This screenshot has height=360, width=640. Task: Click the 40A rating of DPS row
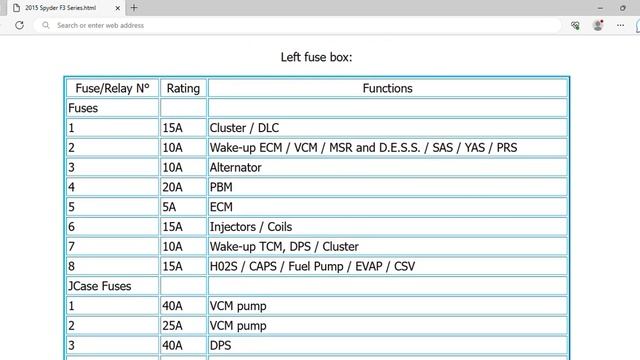183,345
